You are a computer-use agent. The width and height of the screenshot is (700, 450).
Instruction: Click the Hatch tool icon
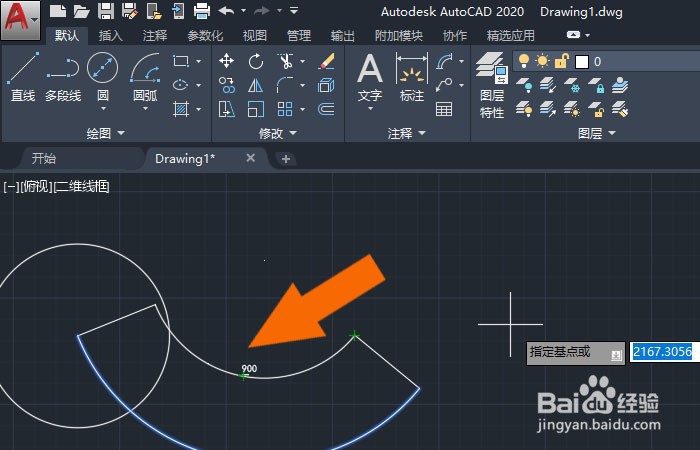181,109
